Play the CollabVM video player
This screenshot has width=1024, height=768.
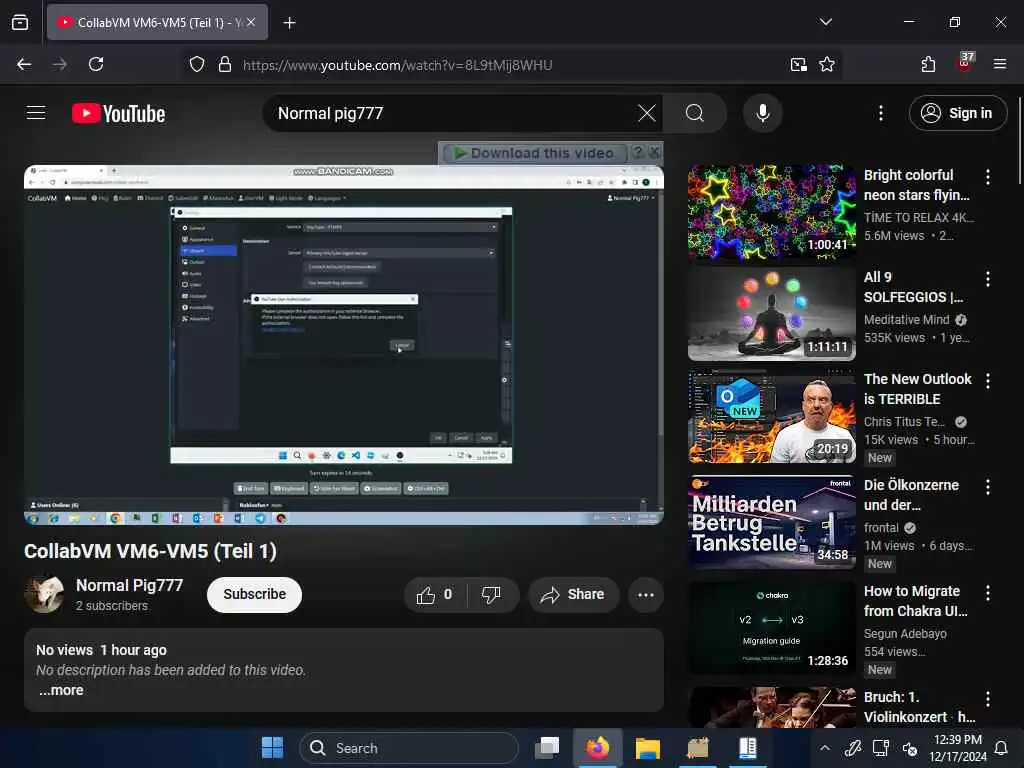344,345
